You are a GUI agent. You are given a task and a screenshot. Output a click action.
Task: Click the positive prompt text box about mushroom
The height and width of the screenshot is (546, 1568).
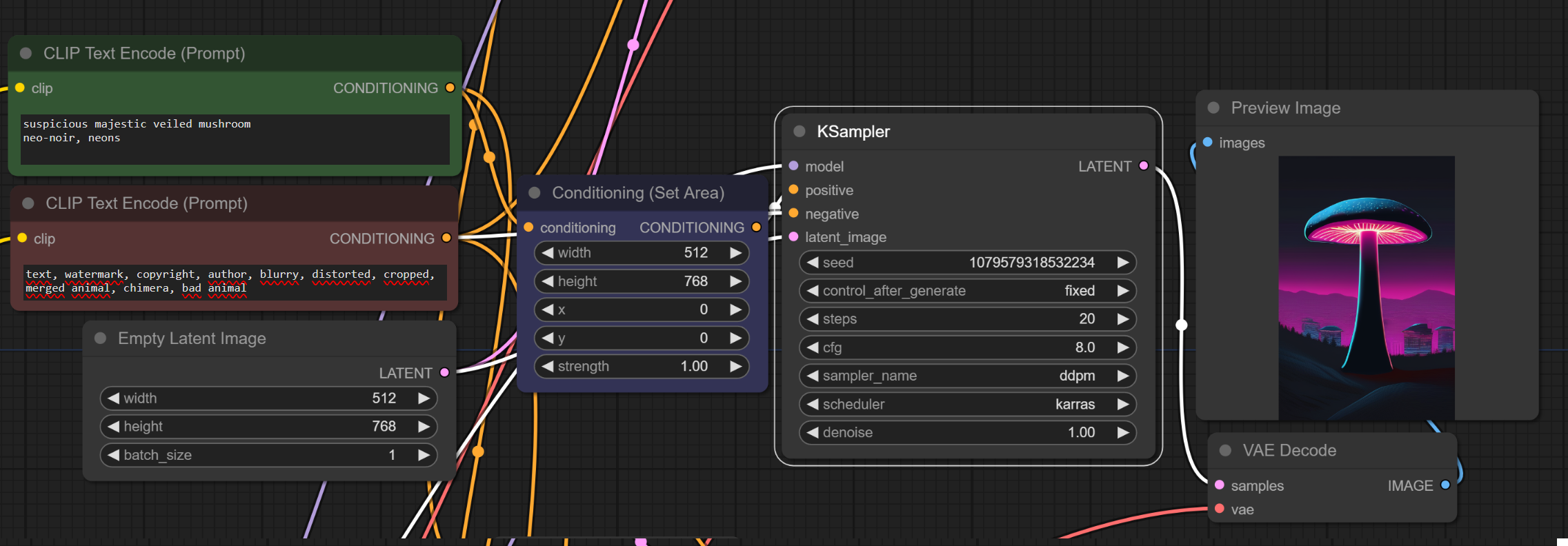click(235, 139)
